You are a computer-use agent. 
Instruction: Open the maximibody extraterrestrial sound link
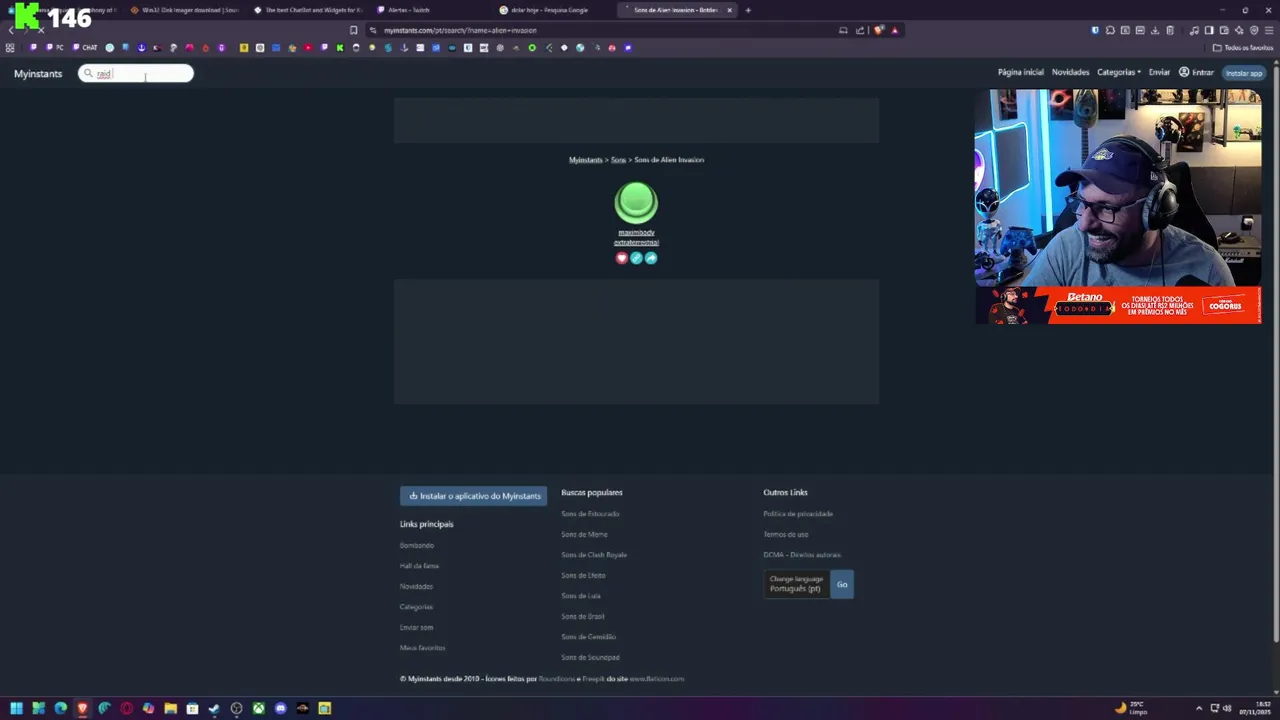(x=636, y=237)
